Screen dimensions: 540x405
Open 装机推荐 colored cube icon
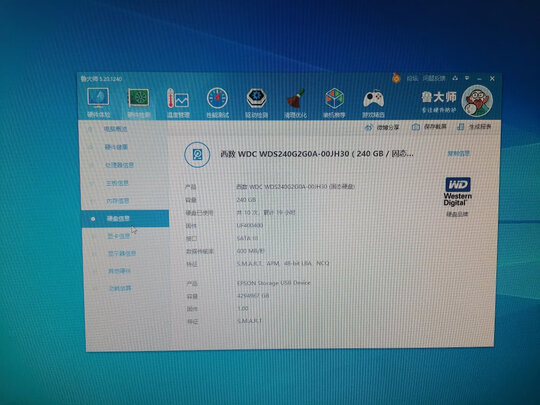pyautogui.click(x=334, y=98)
